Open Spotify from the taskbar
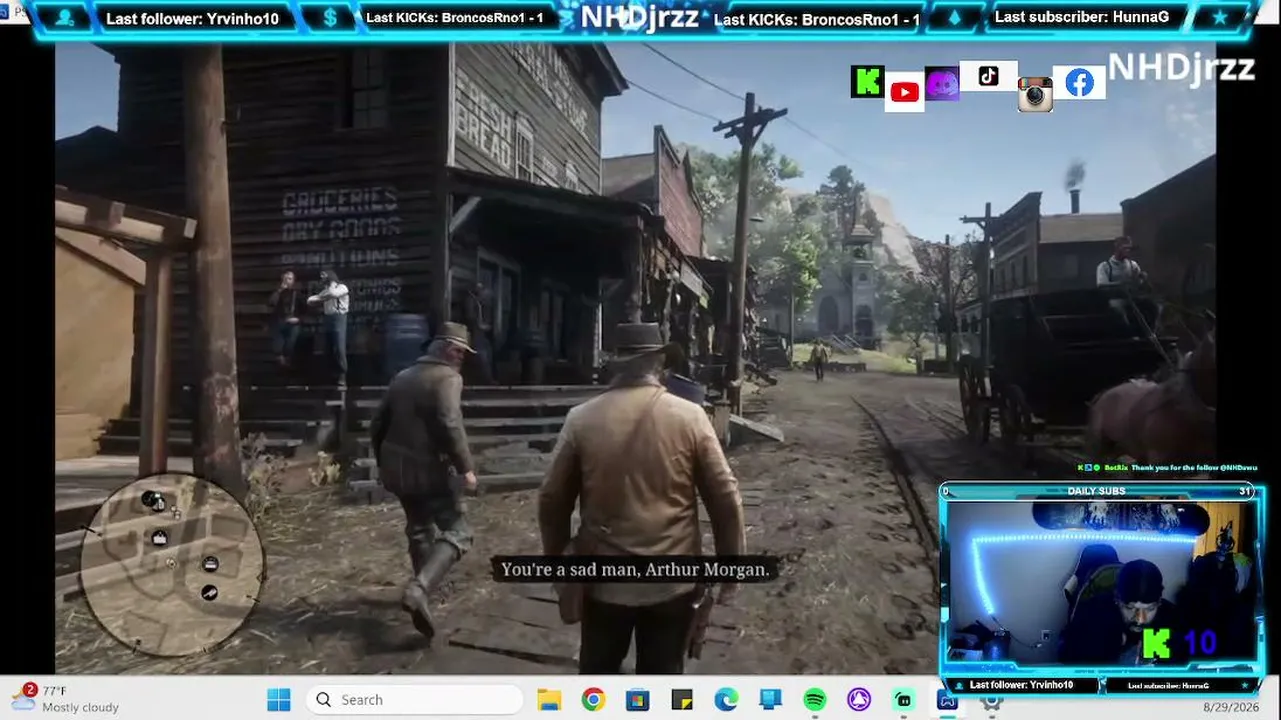The width and height of the screenshot is (1281, 720). pos(815,700)
